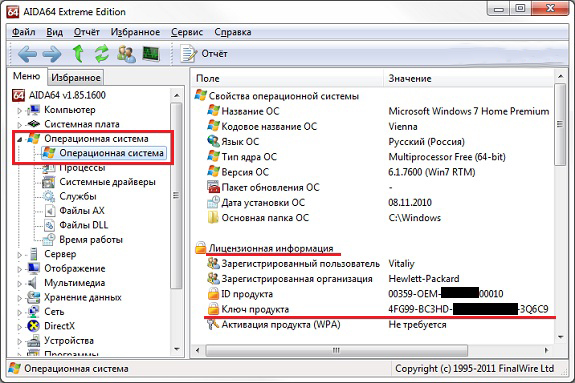Expand the DirectX tree node
Screen dimensions: 575x383
click(x=20, y=327)
